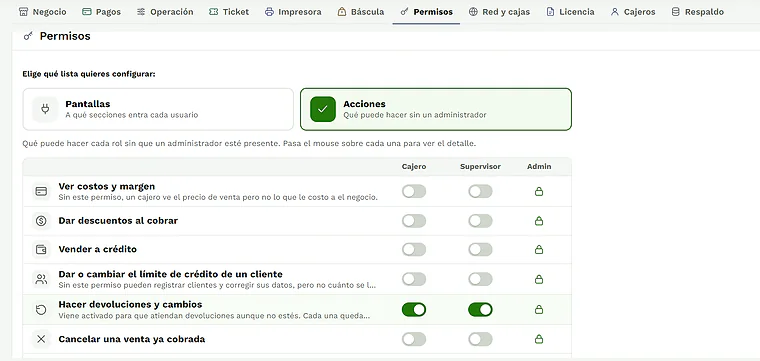Click the Admin column header
Viewport: 760px width, 361px height.
pyautogui.click(x=539, y=166)
